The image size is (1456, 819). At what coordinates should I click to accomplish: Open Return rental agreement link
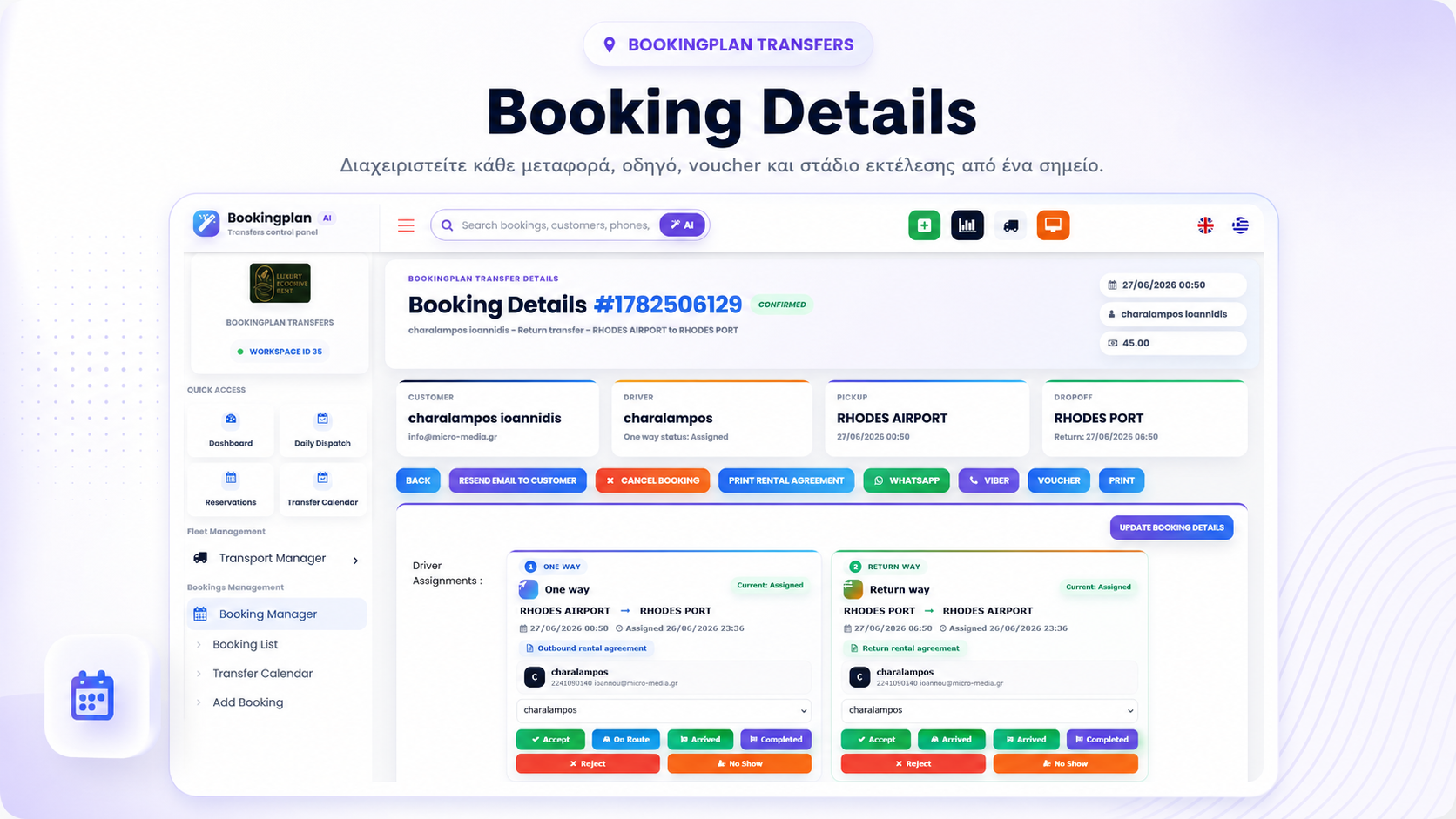pyautogui.click(x=905, y=648)
